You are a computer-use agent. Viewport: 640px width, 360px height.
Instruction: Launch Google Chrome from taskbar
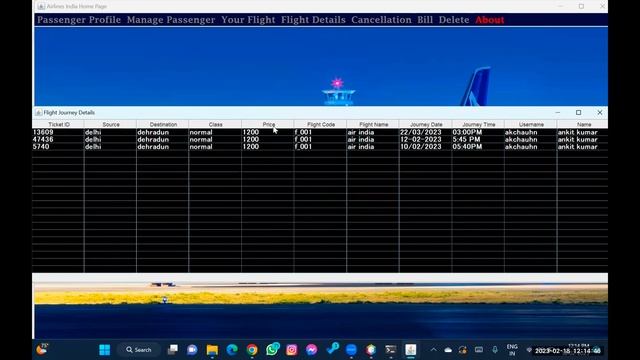[252, 350]
